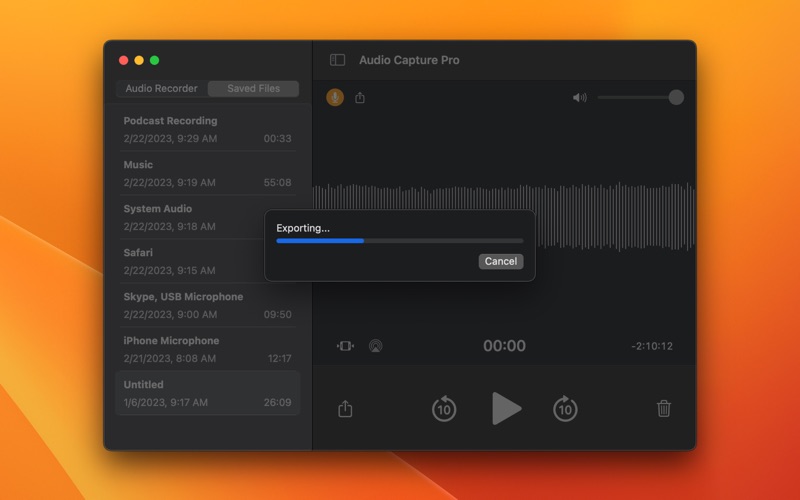The image size is (800, 500).
Task: Toggle the sidebar panel icon
Action: pyautogui.click(x=337, y=60)
